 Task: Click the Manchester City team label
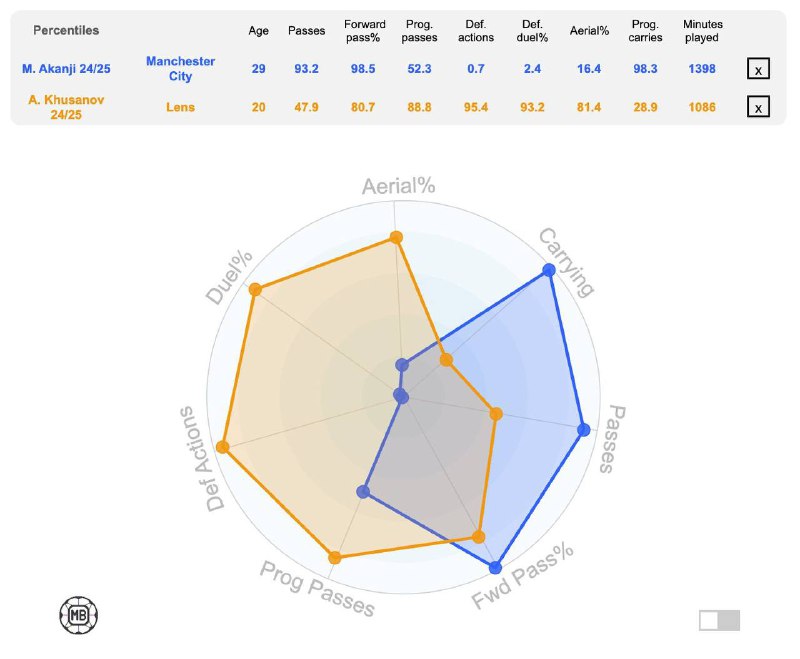[x=181, y=69]
